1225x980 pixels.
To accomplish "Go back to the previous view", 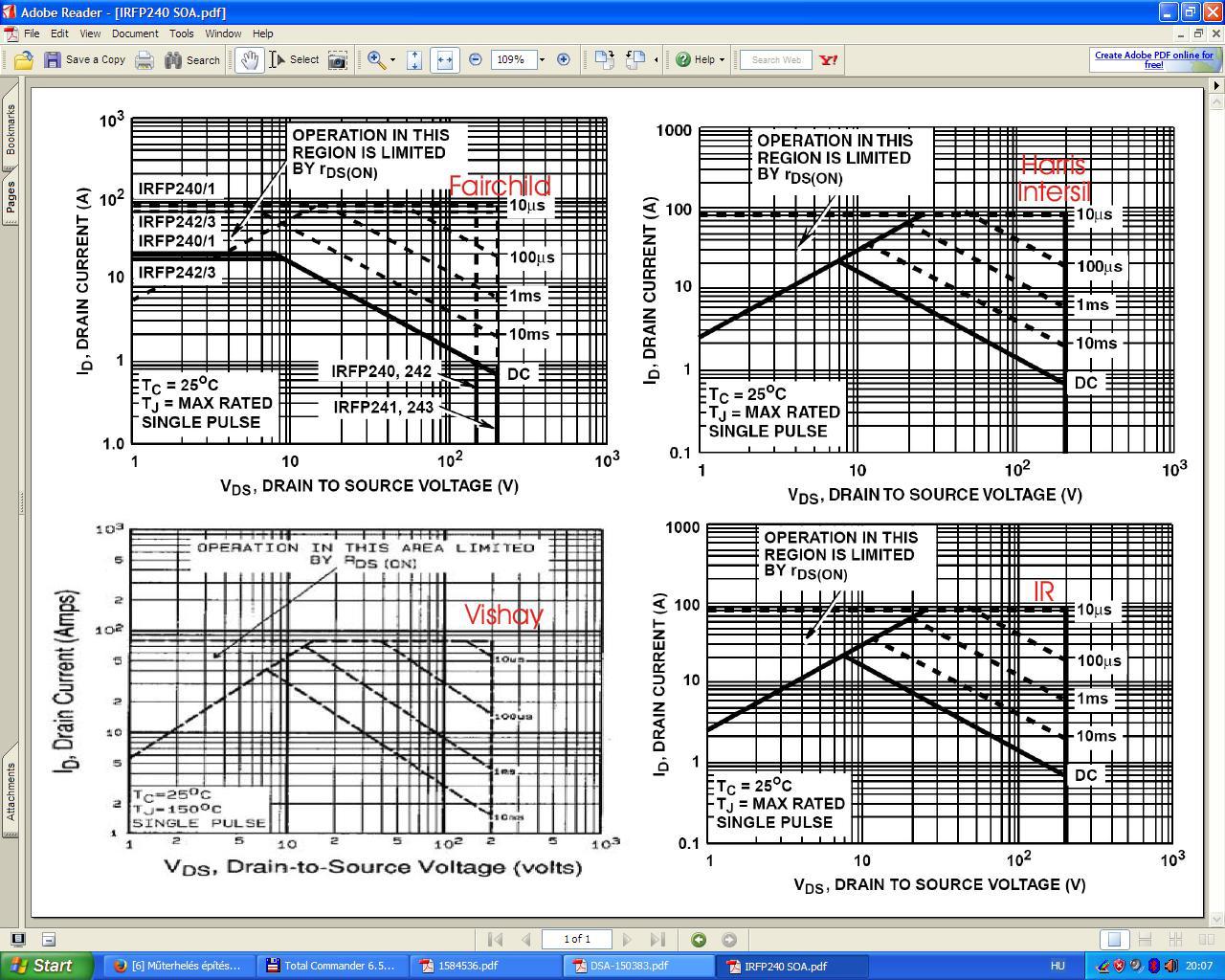I will click(x=699, y=940).
